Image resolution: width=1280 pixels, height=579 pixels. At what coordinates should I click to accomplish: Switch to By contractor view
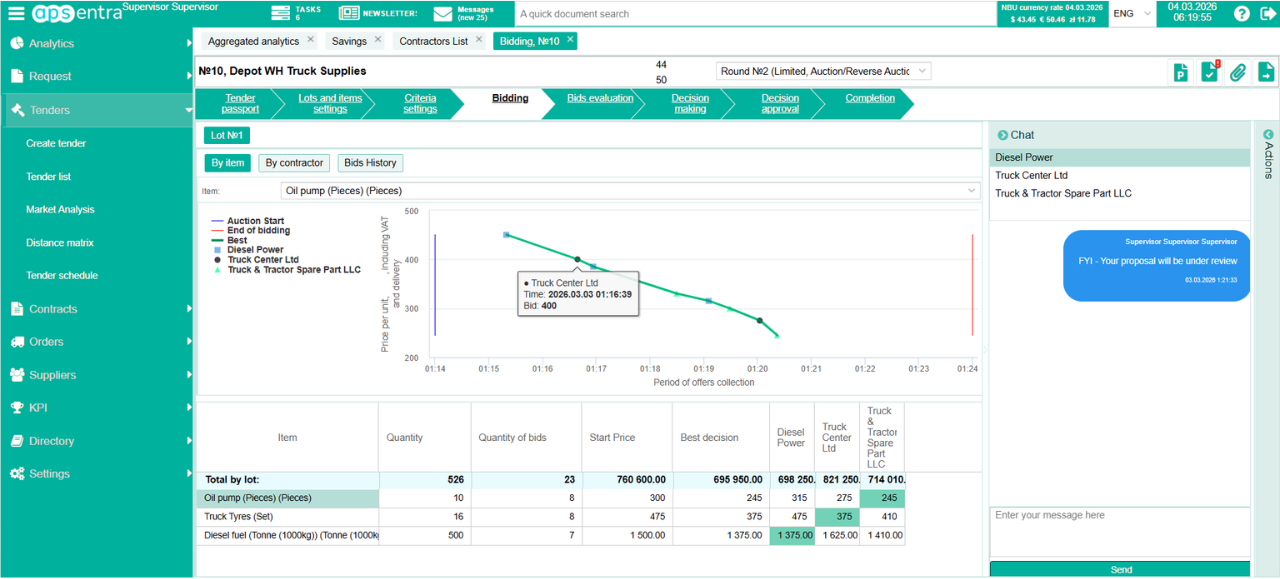click(294, 163)
